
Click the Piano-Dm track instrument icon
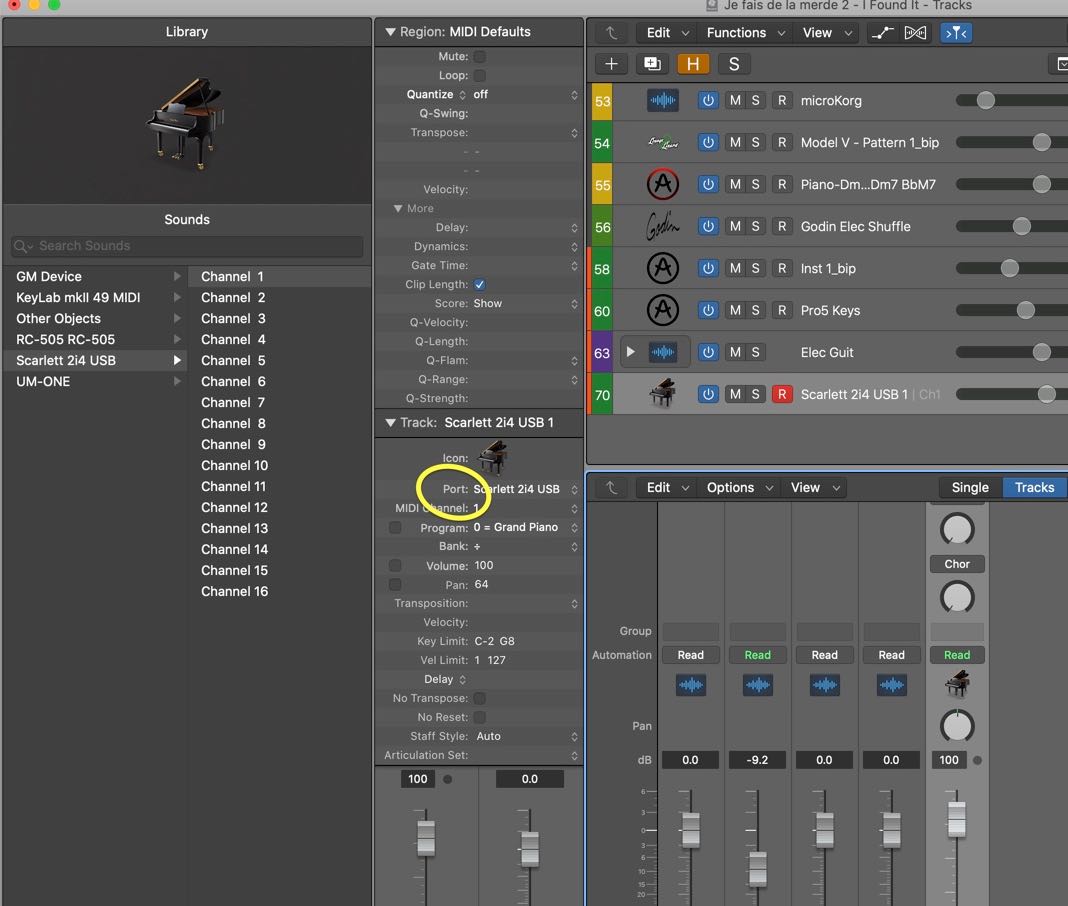click(x=662, y=185)
